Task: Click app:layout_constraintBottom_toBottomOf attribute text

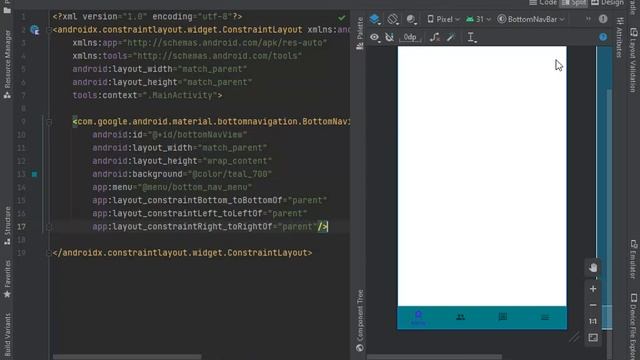Action: pyautogui.click(x=187, y=200)
